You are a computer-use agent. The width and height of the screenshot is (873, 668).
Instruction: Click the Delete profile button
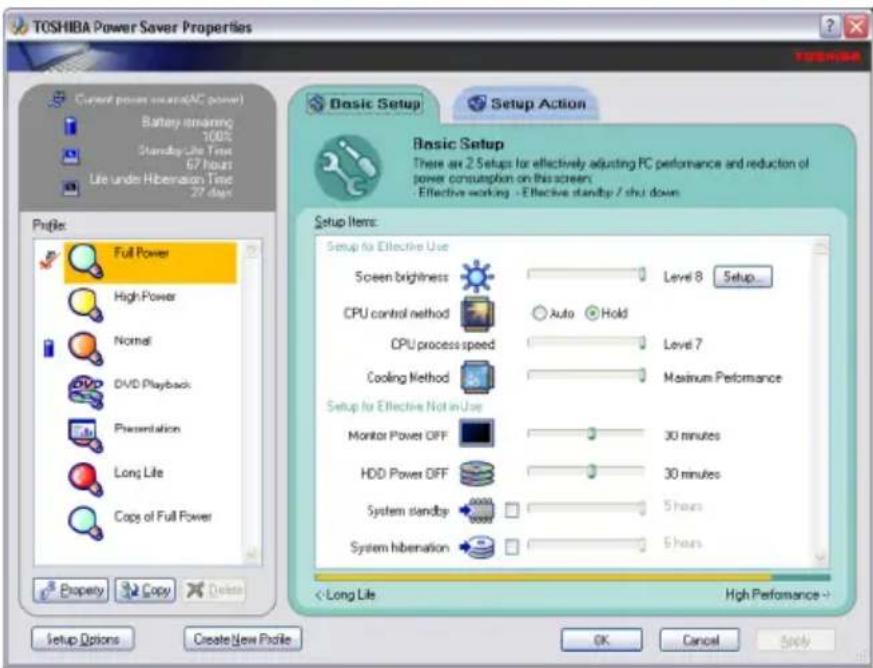[x=214, y=590]
